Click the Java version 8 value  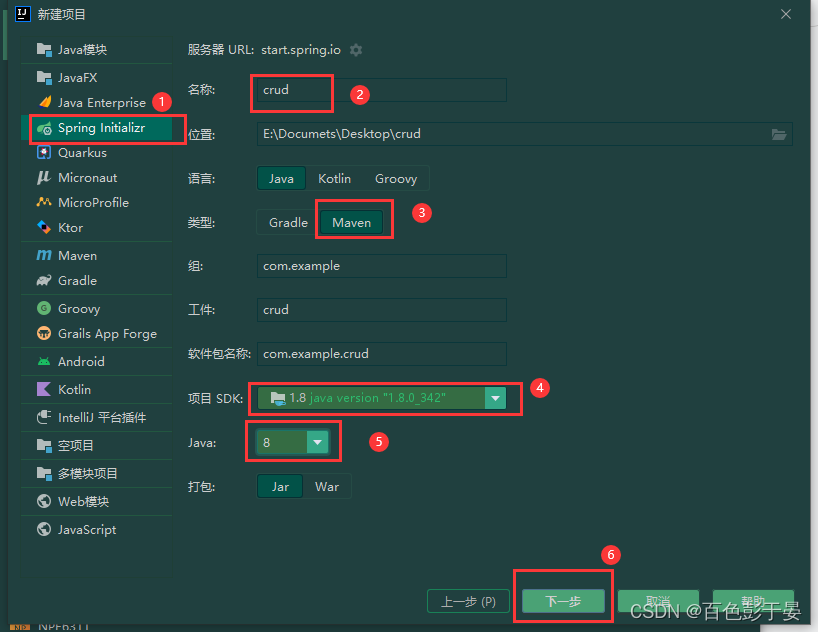pos(267,443)
